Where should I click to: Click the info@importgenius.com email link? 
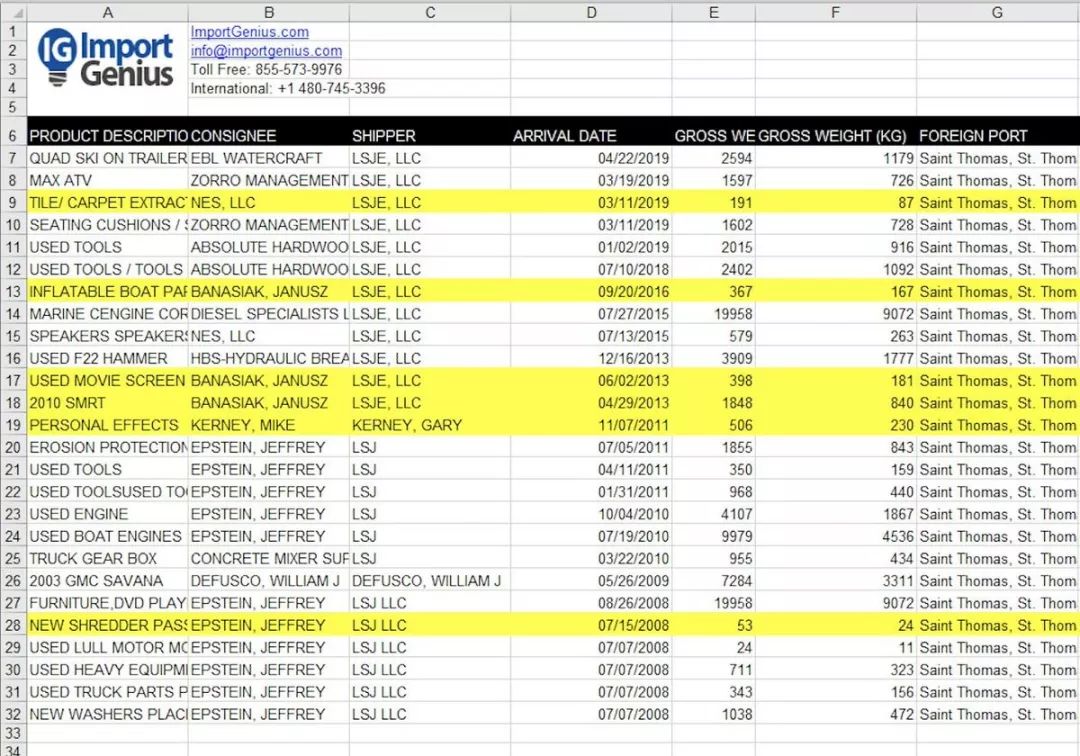pos(266,51)
